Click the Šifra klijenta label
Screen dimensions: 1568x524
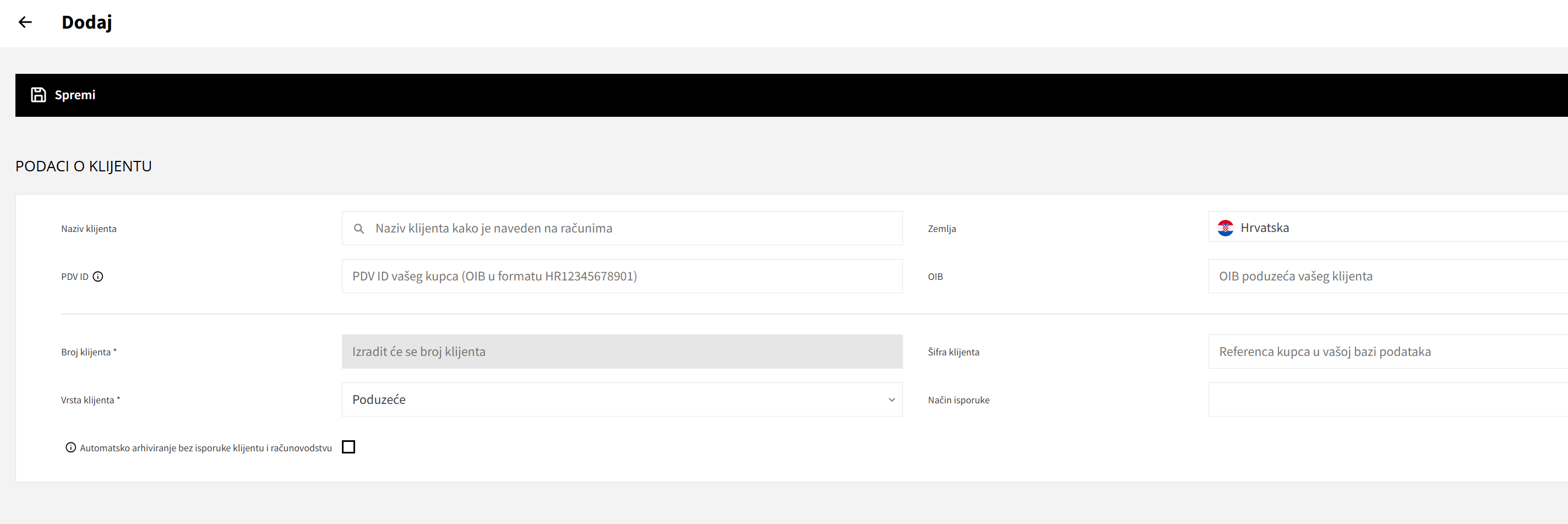[954, 352]
